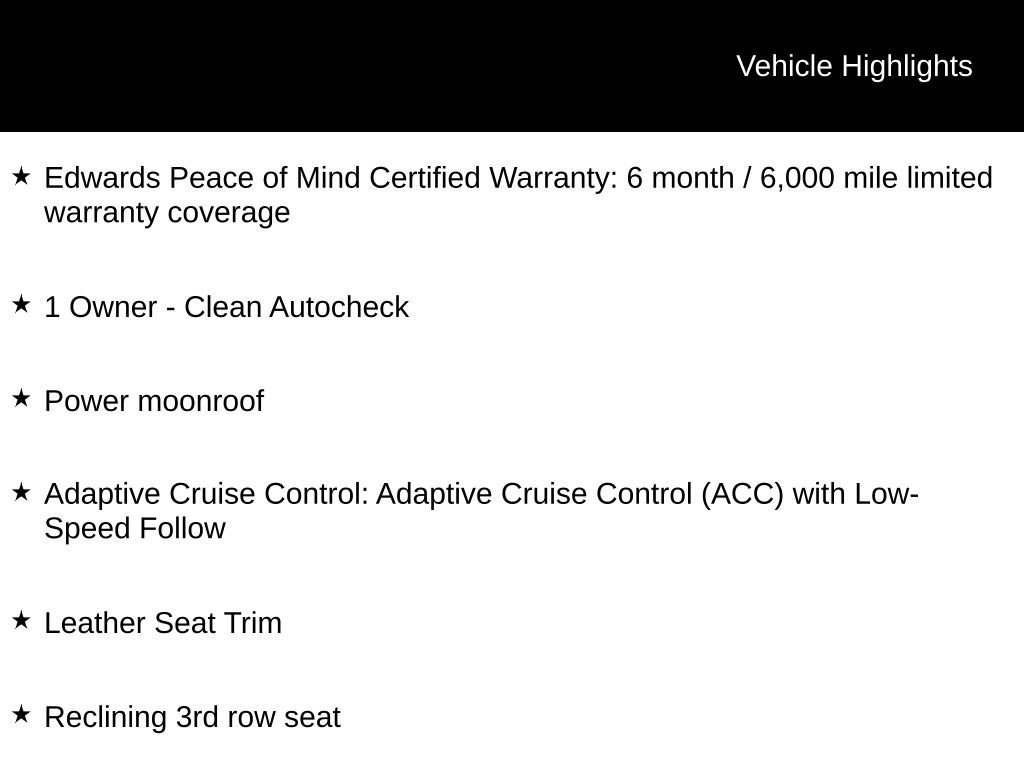Click the Vehicle Highlights title
The width and height of the screenshot is (1024, 768).
854,66
